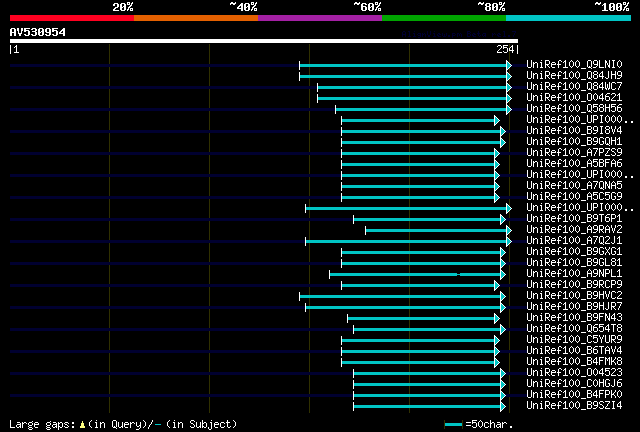Click the purple ~60% identity legend segment
This screenshot has height=432, width=640.
(320, 18)
